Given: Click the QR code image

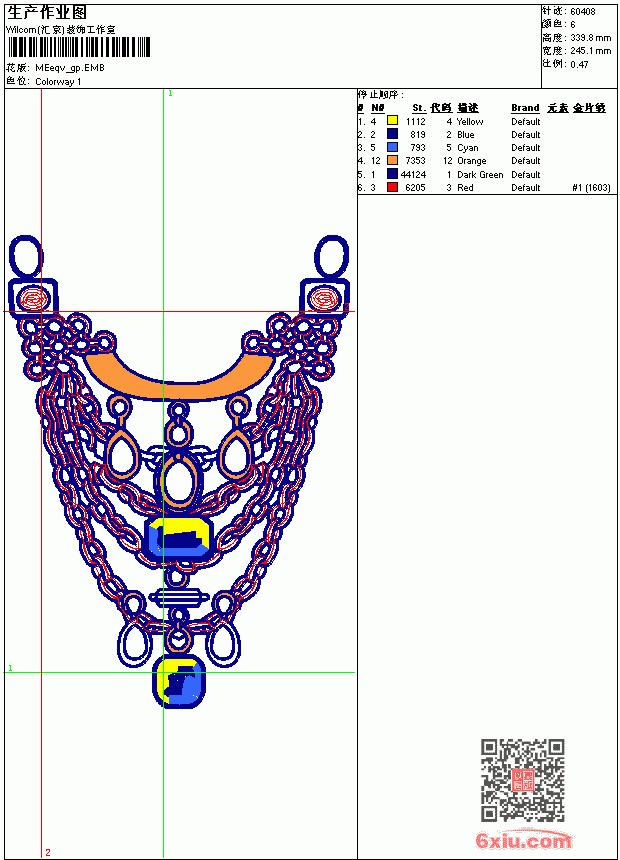Looking at the screenshot, I should click(522, 780).
